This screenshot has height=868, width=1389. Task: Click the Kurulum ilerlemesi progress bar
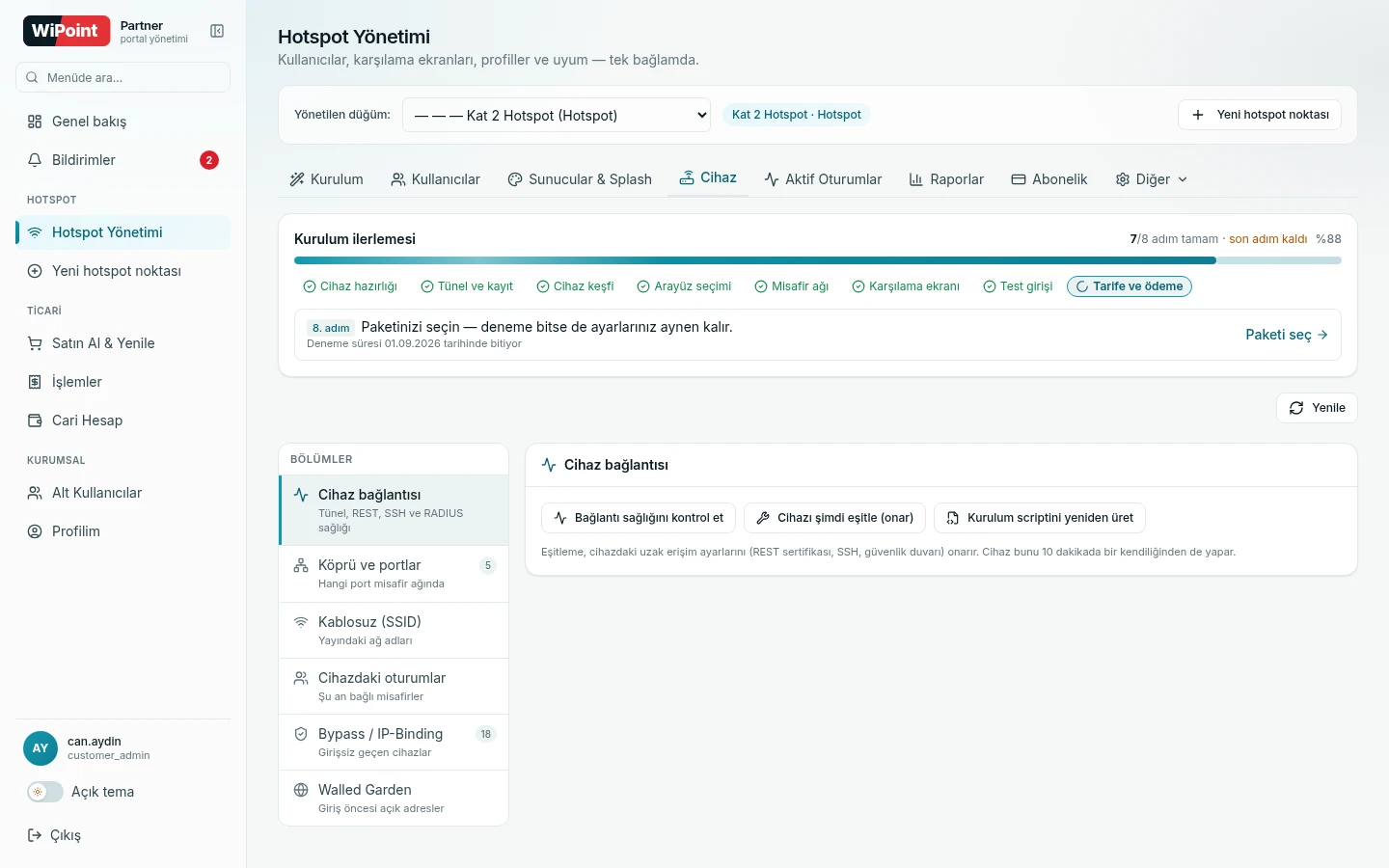[x=818, y=260]
